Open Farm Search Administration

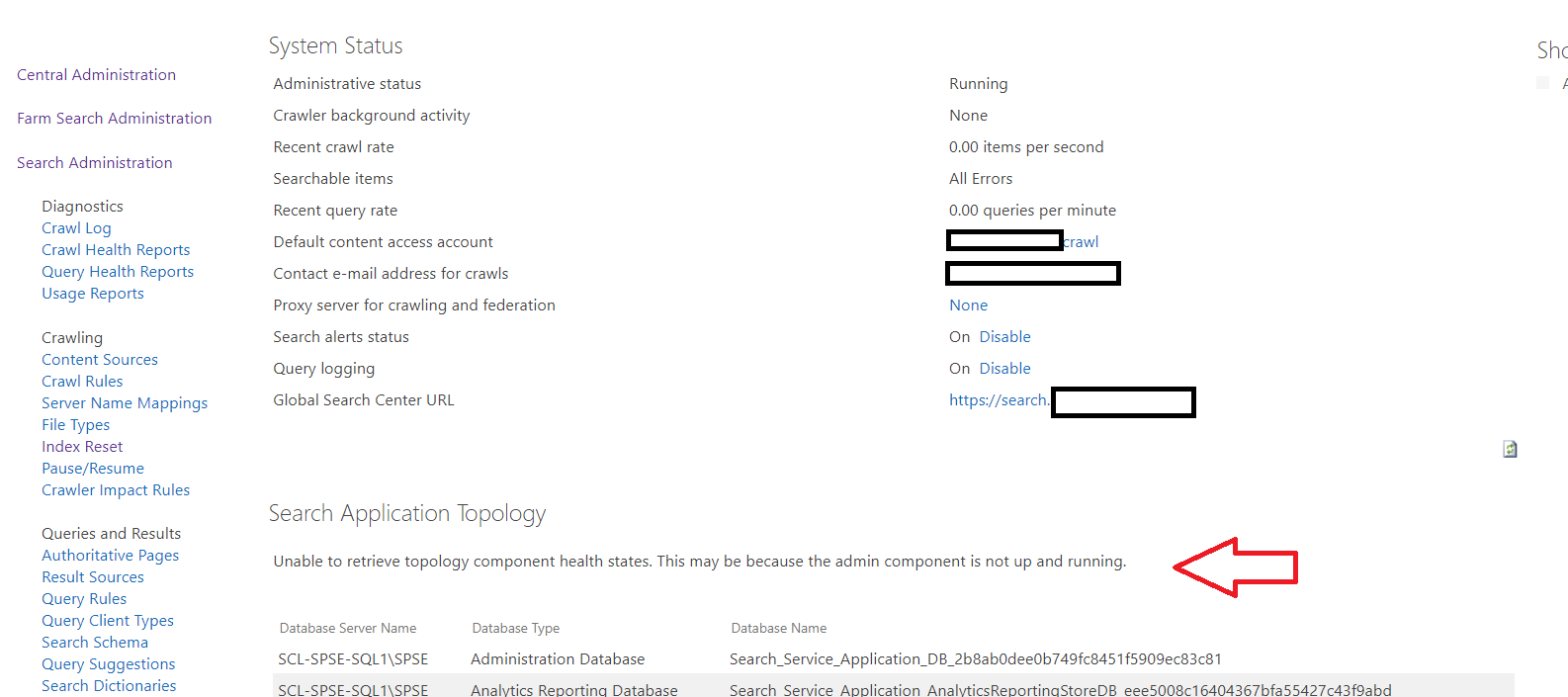click(x=114, y=119)
